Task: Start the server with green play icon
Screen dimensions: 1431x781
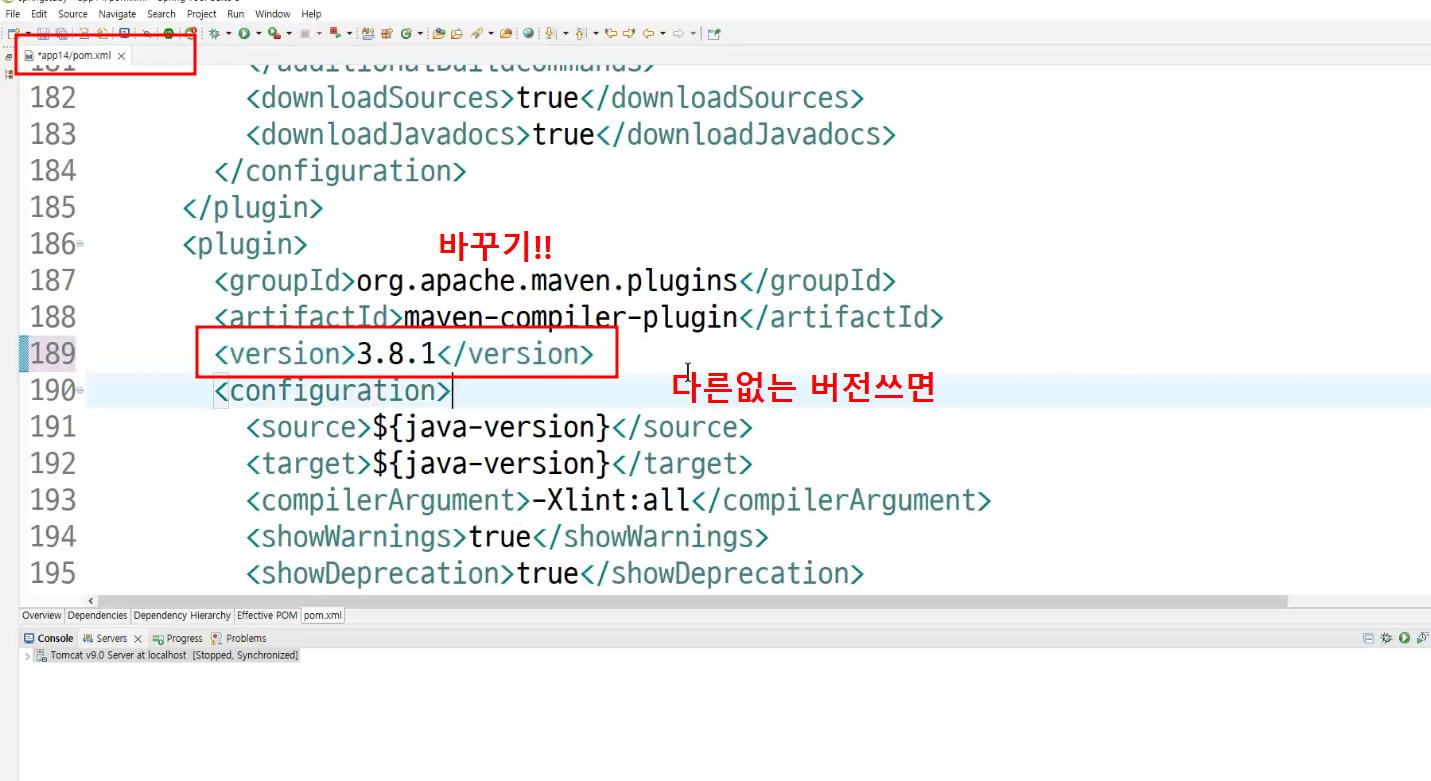Action: (1404, 638)
